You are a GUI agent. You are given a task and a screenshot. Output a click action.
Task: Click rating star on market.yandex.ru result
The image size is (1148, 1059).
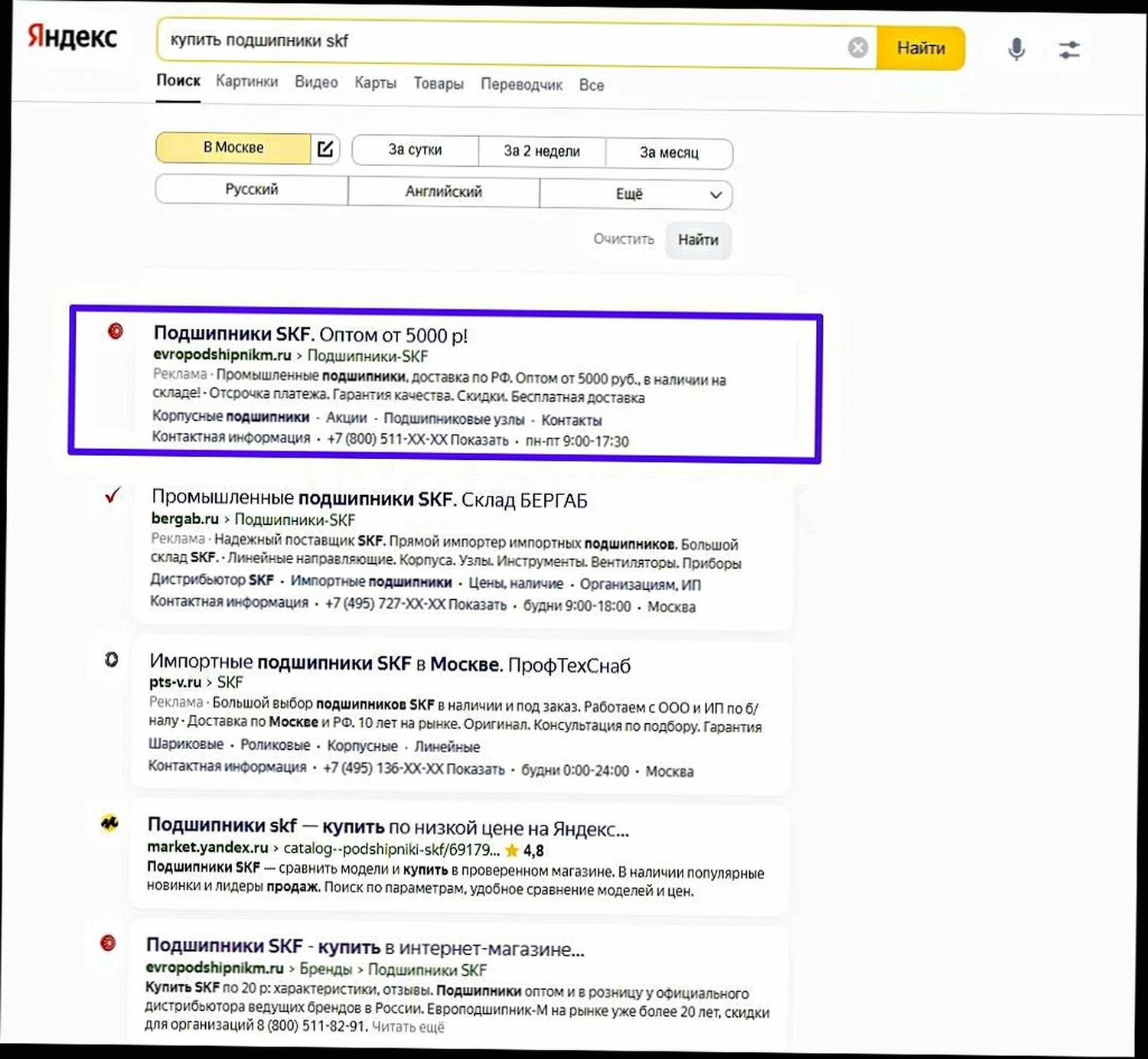pos(512,850)
